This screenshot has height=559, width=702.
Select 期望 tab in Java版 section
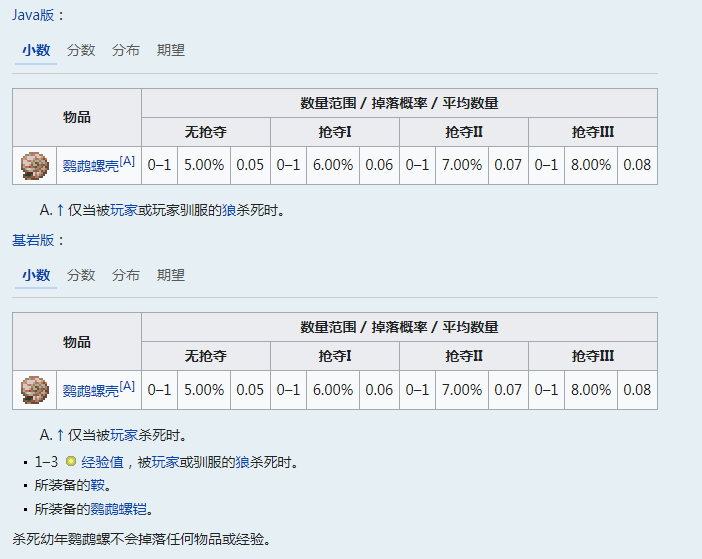pyautogui.click(x=171, y=50)
